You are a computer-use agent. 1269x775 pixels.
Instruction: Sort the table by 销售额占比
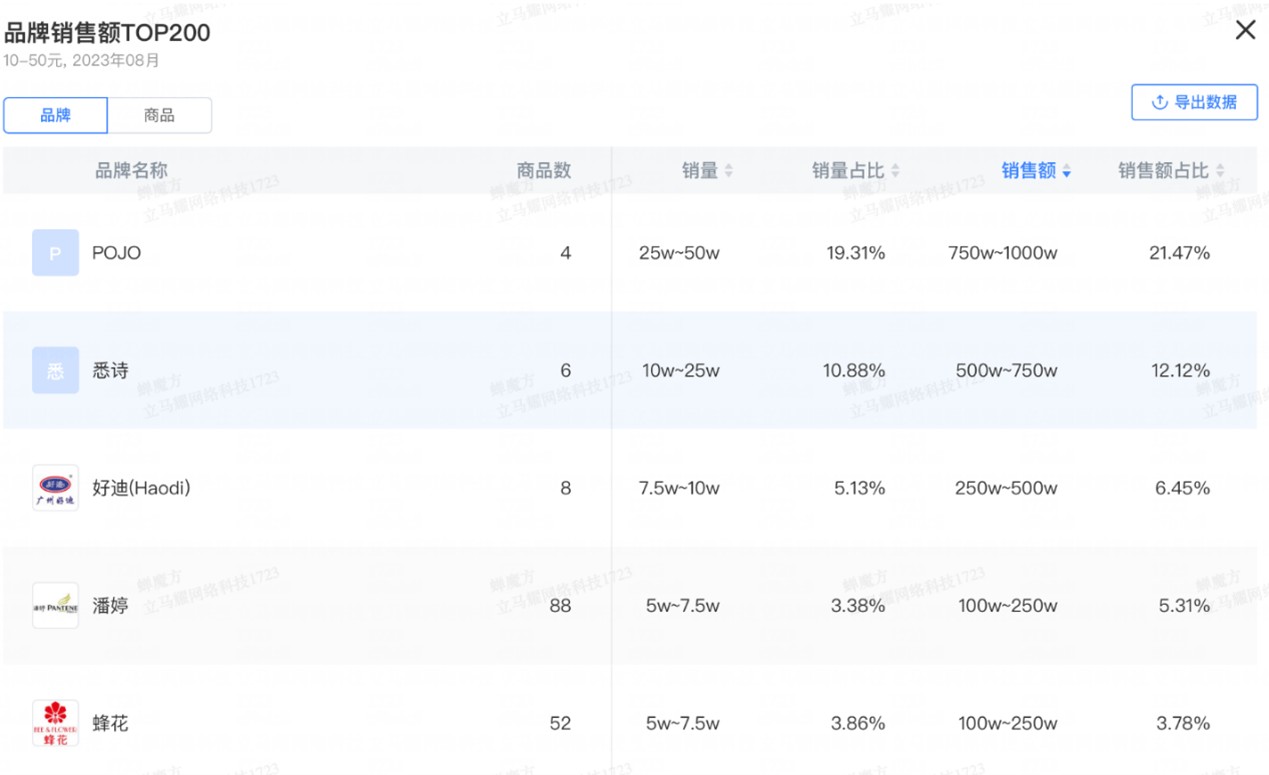(1171, 171)
